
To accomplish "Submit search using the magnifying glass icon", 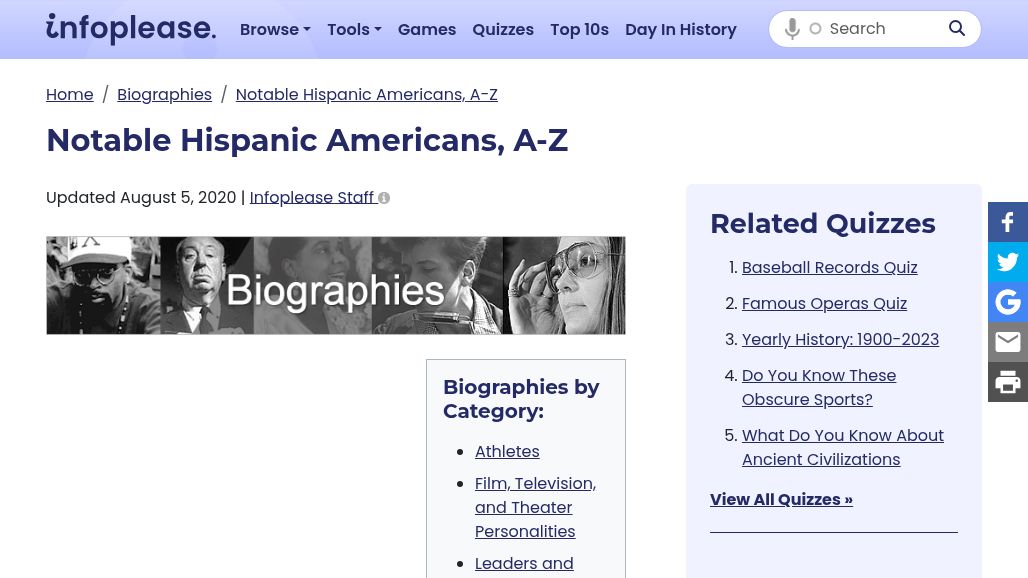I will tap(957, 29).
